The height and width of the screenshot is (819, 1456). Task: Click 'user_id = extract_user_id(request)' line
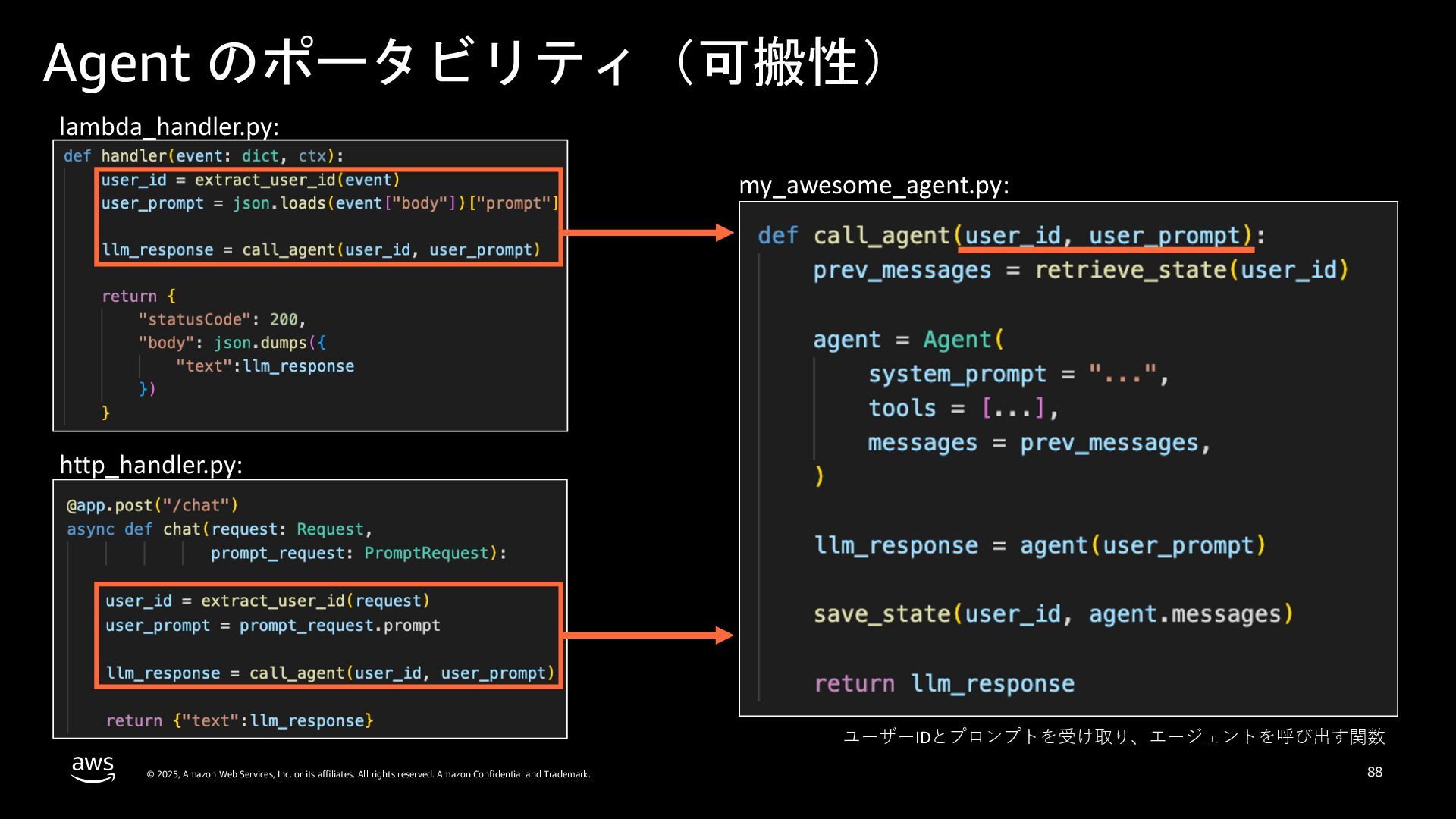tap(268, 601)
